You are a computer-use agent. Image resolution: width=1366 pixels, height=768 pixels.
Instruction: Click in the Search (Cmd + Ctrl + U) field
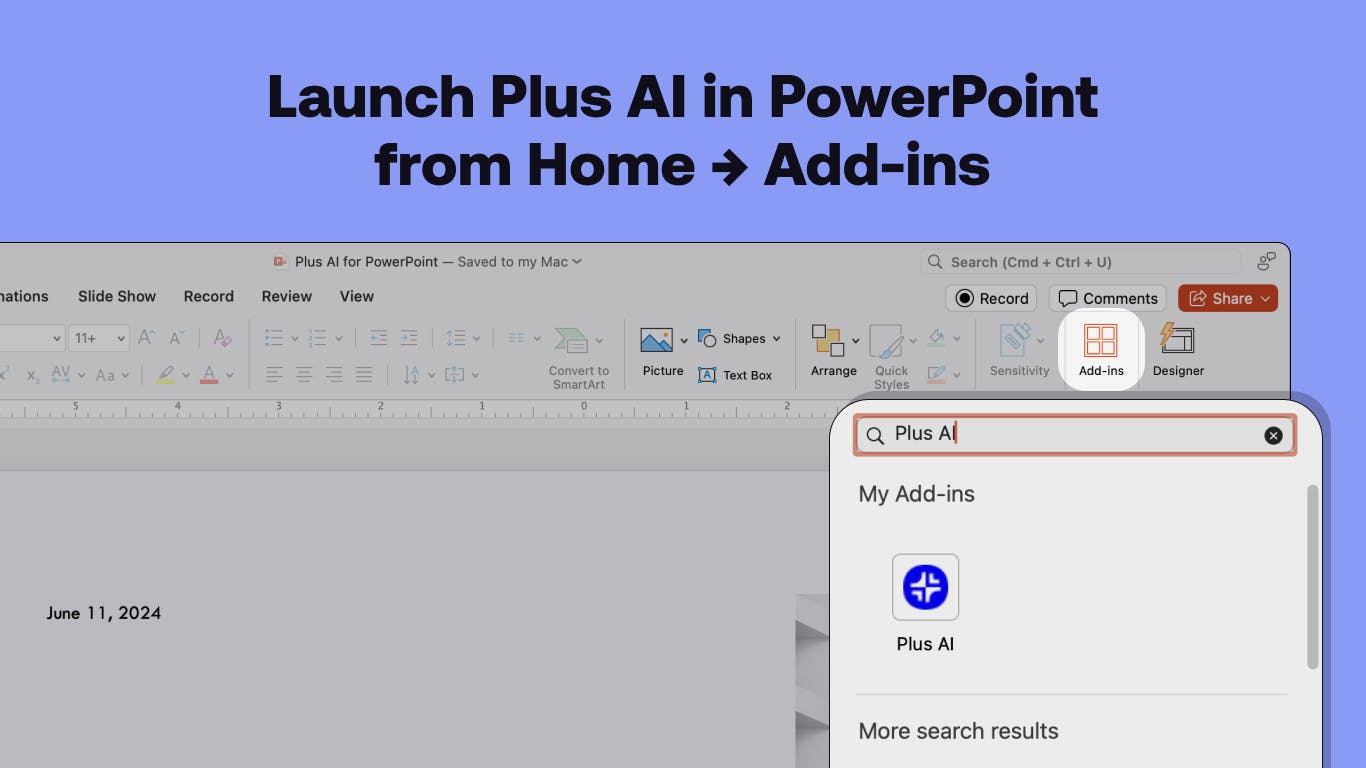click(1080, 262)
